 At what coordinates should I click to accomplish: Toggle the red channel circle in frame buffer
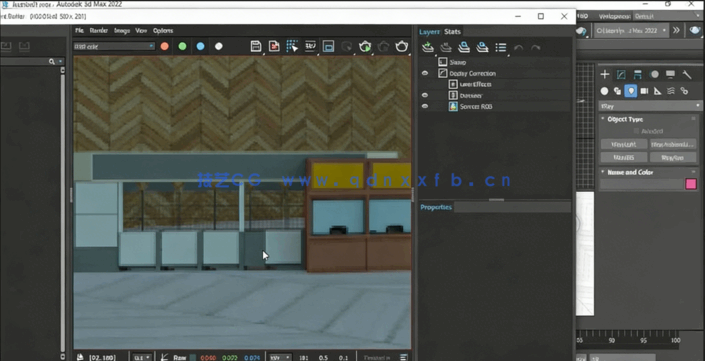165,46
